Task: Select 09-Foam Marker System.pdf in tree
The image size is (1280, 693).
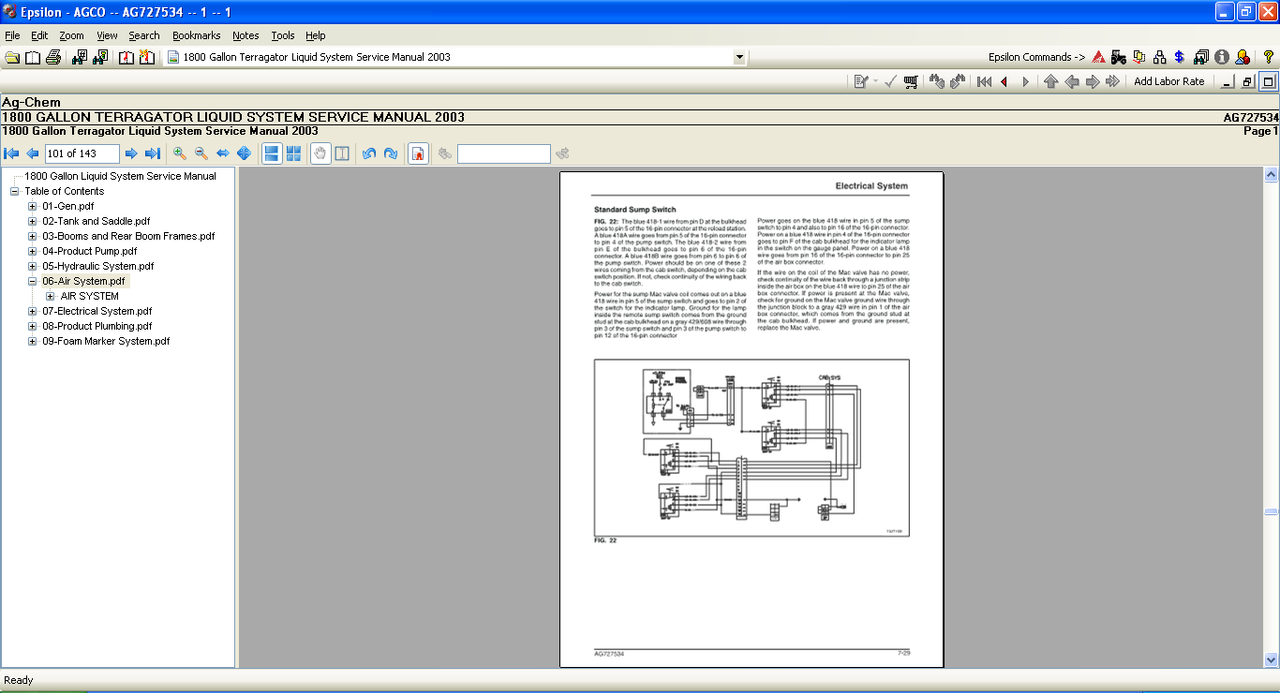Action: click(x=106, y=341)
